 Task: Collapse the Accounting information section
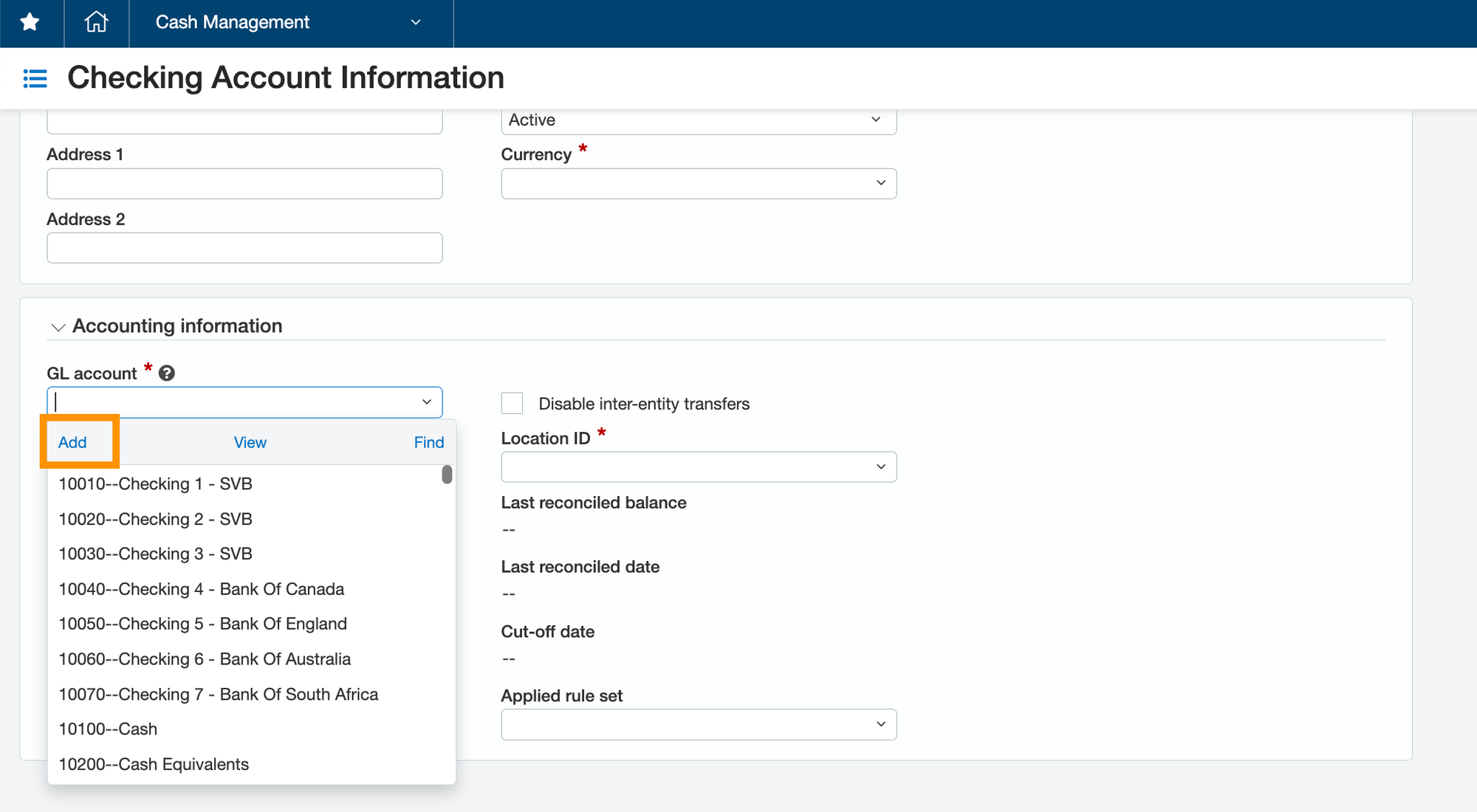pyautogui.click(x=58, y=327)
